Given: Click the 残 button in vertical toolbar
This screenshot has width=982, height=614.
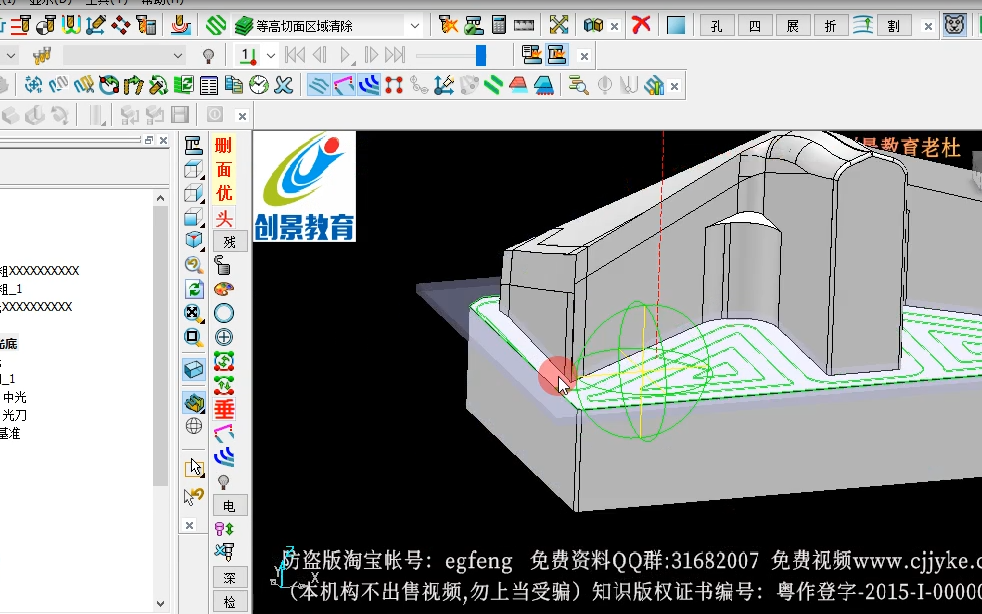Looking at the screenshot, I should [x=230, y=242].
